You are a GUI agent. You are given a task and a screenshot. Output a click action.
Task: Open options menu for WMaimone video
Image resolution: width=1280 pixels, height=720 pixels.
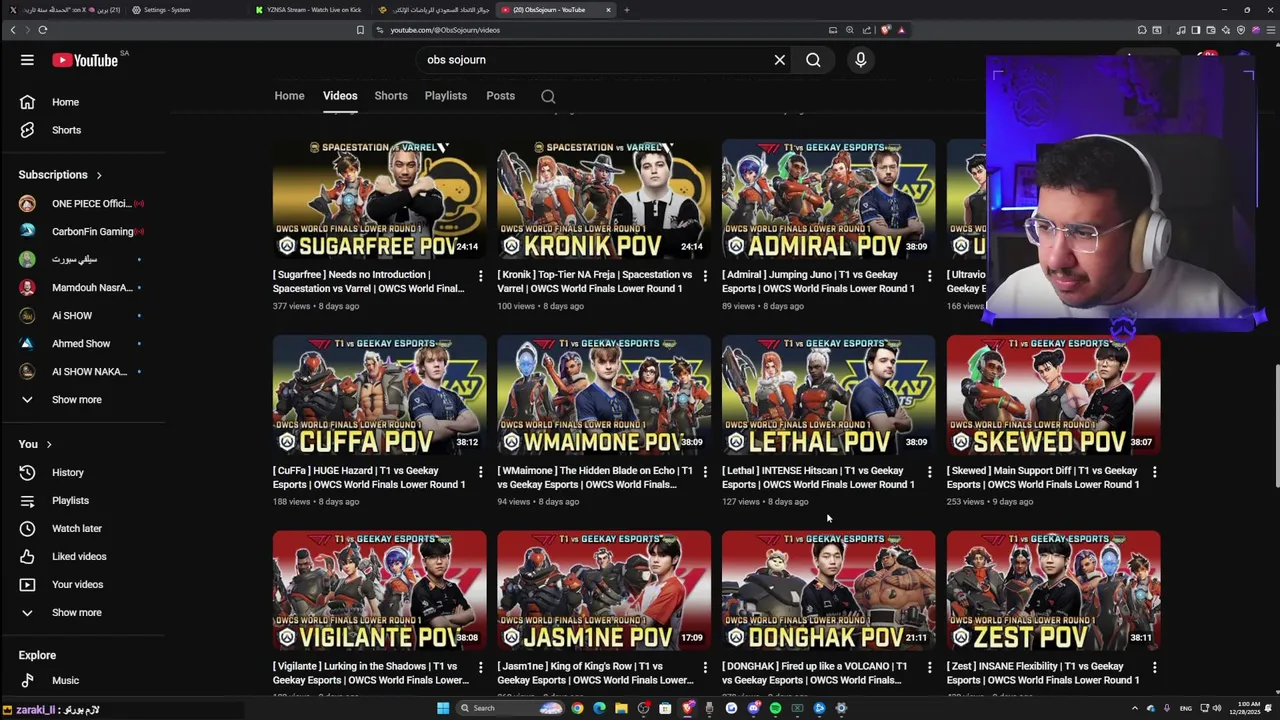705,471
